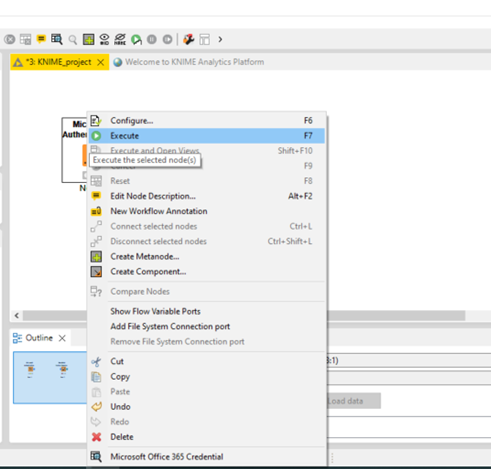Toggle show node IDs eye icon
Viewport: 491px width, 469px height.
click(x=104, y=40)
